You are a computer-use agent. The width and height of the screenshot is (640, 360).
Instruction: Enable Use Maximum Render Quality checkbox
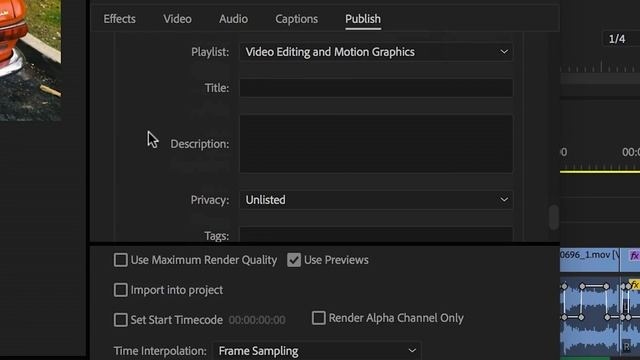[x=120, y=260]
